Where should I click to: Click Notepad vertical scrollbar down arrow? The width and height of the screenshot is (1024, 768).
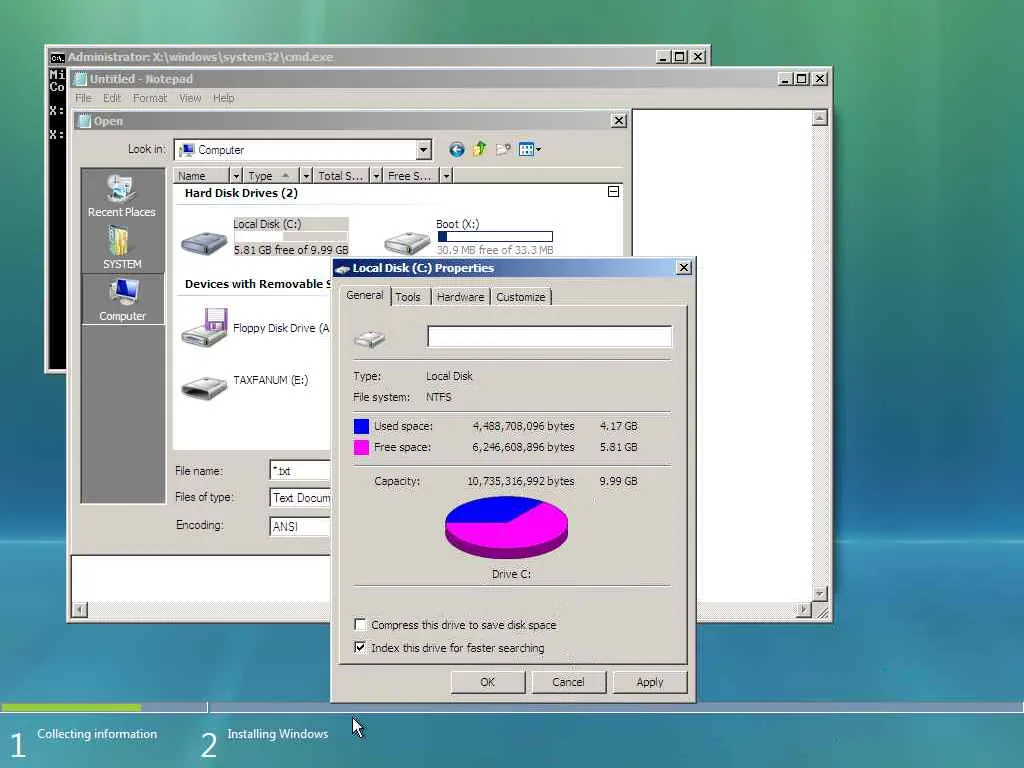point(820,594)
